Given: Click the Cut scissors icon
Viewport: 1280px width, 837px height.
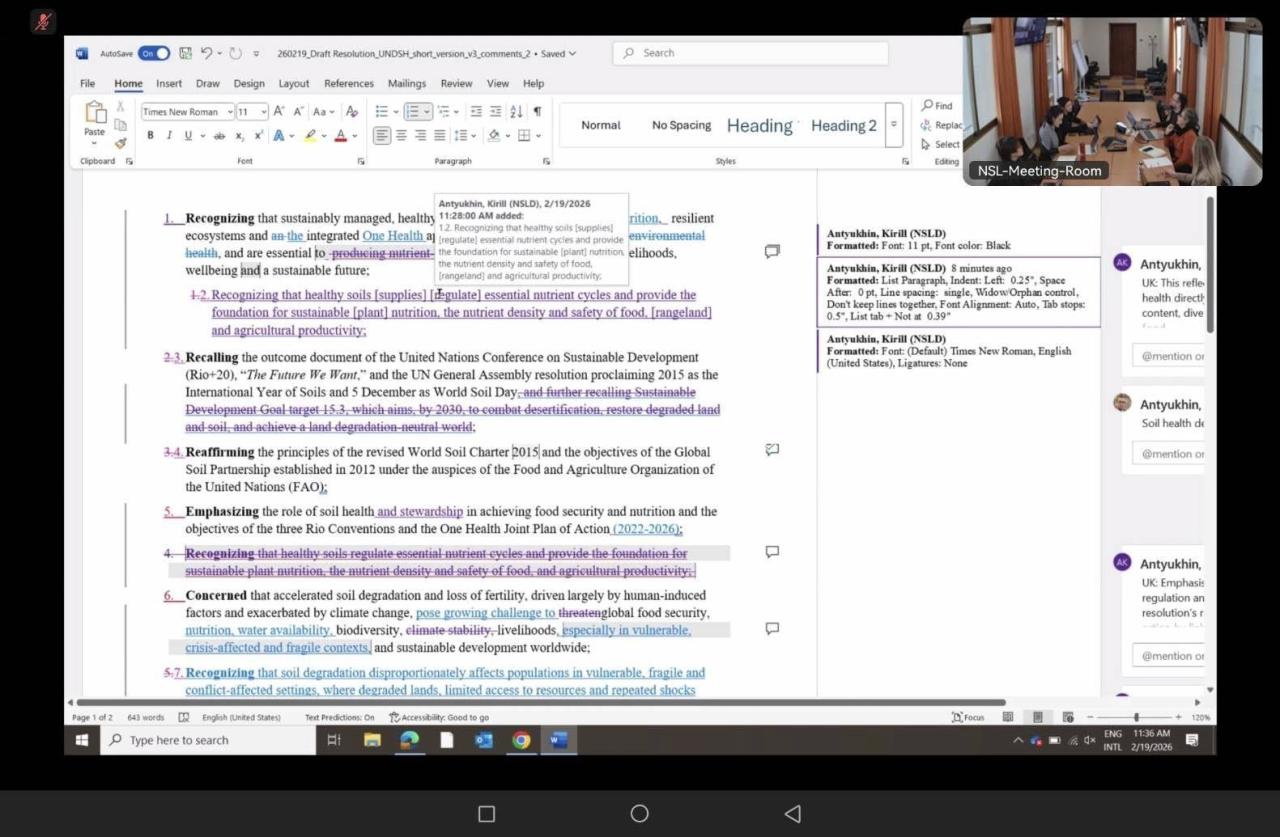Looking at the screenshot, I should coord(120,106).
